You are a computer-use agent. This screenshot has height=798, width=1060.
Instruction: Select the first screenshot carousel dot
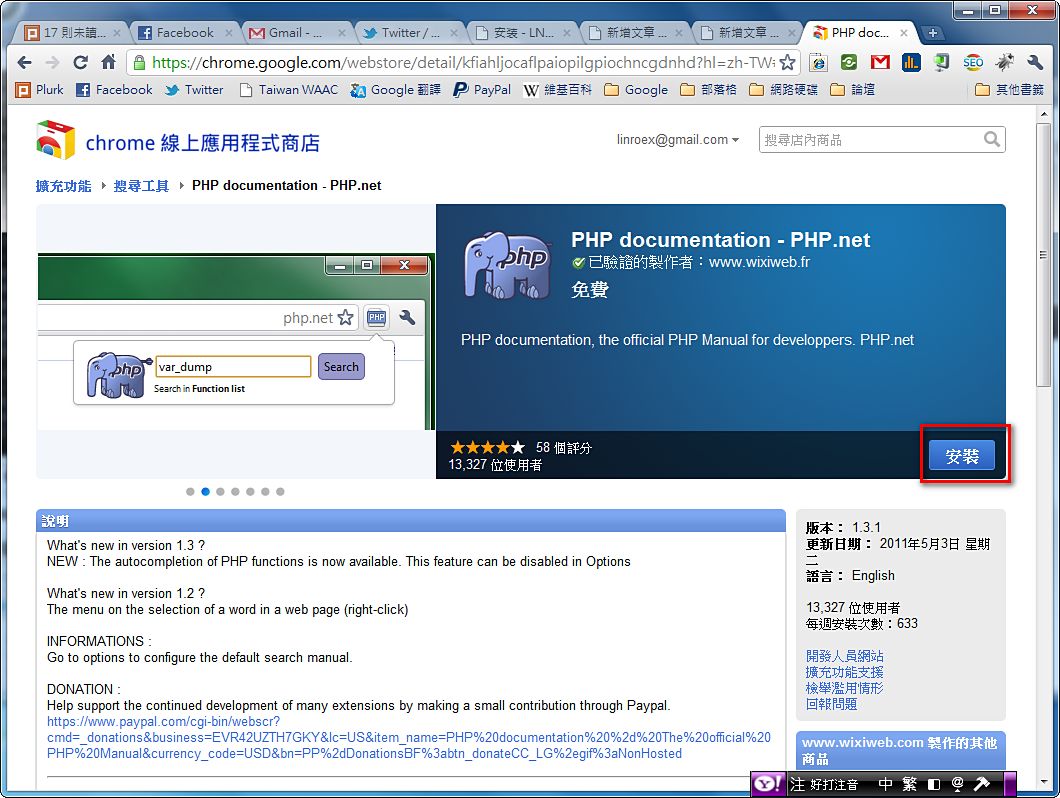click(x=190, y=492)
